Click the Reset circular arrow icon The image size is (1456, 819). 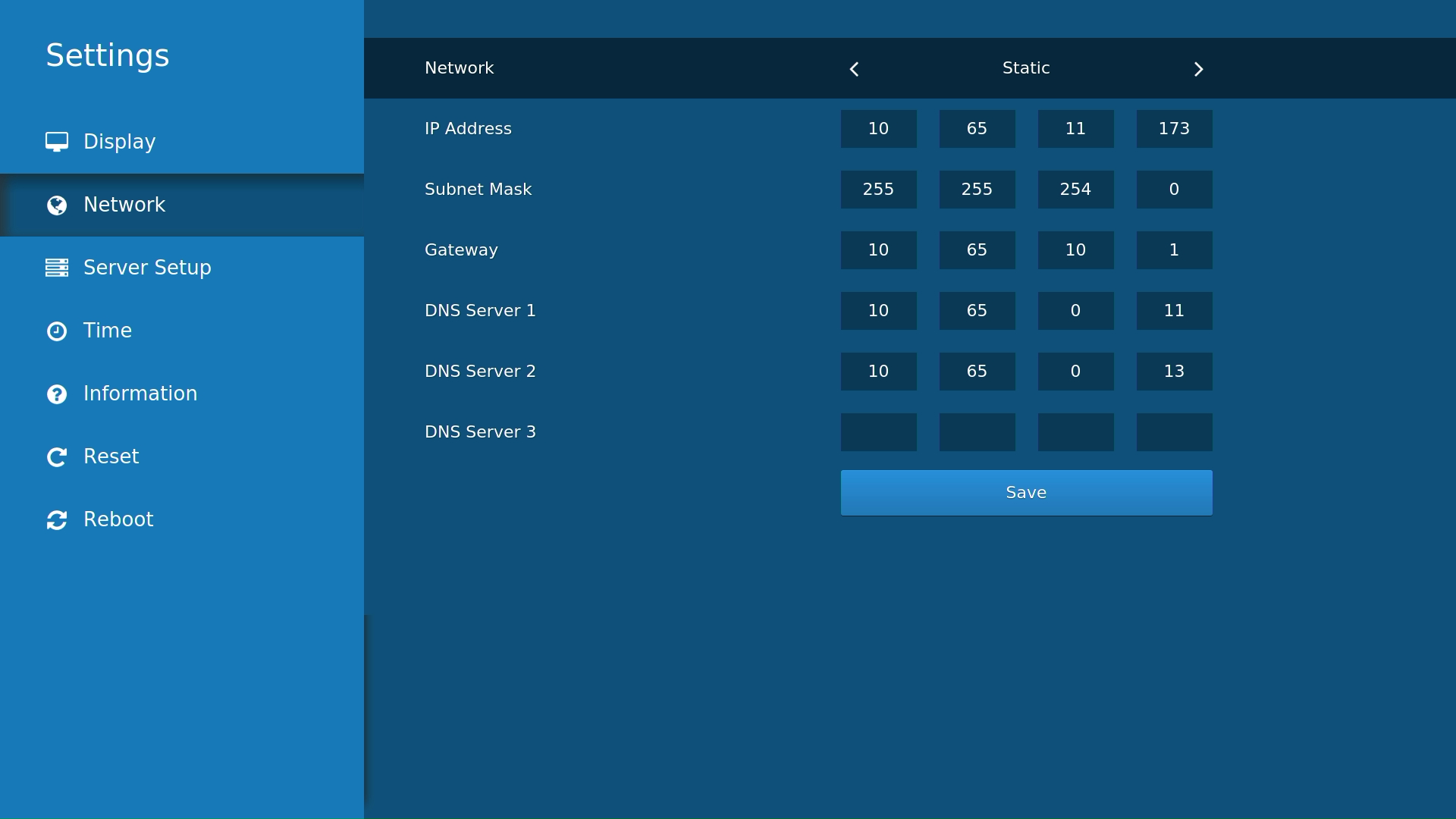[x=58, y=457]
